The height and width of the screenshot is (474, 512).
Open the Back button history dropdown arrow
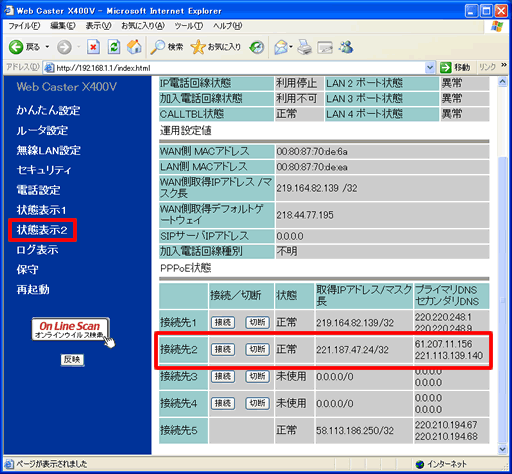click(x=47, y=47)
